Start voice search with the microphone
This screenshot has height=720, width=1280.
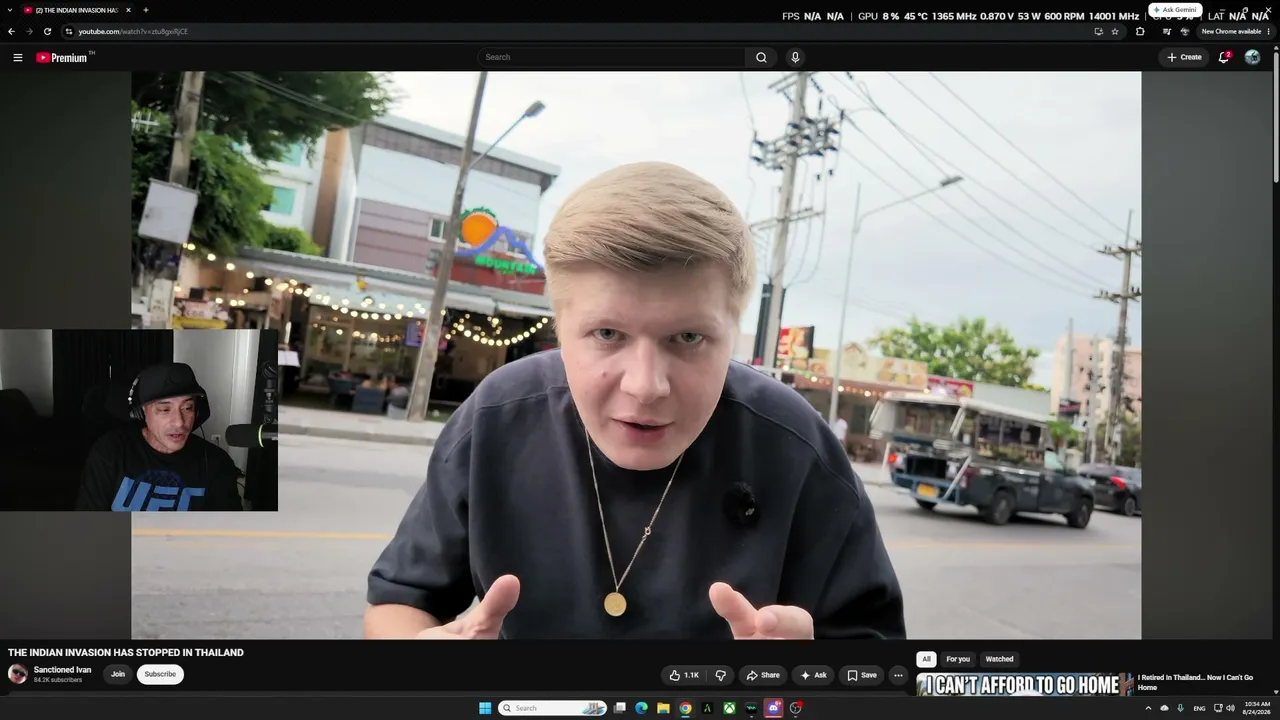point(795,57)
